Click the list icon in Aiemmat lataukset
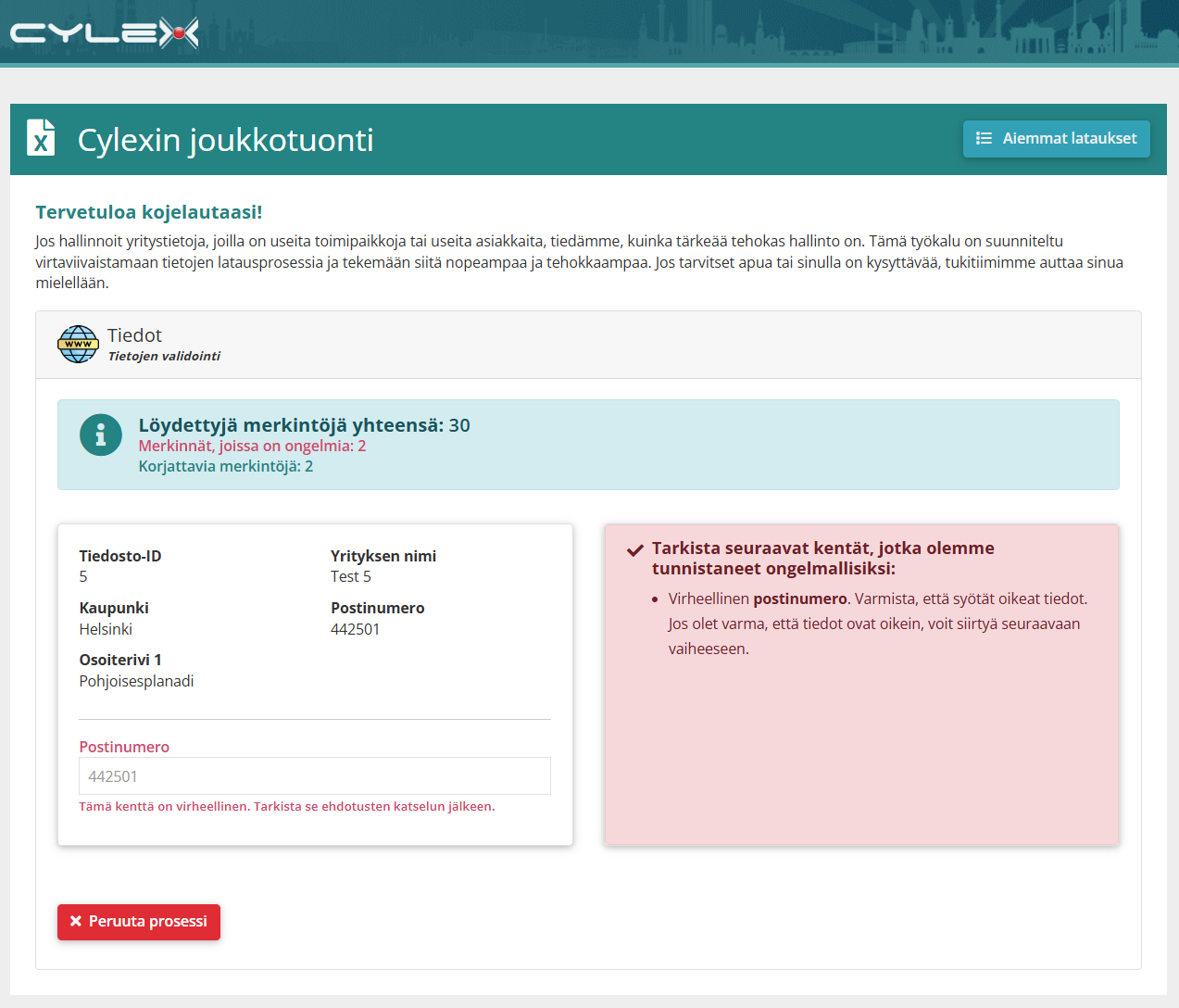 coord(984,138)
